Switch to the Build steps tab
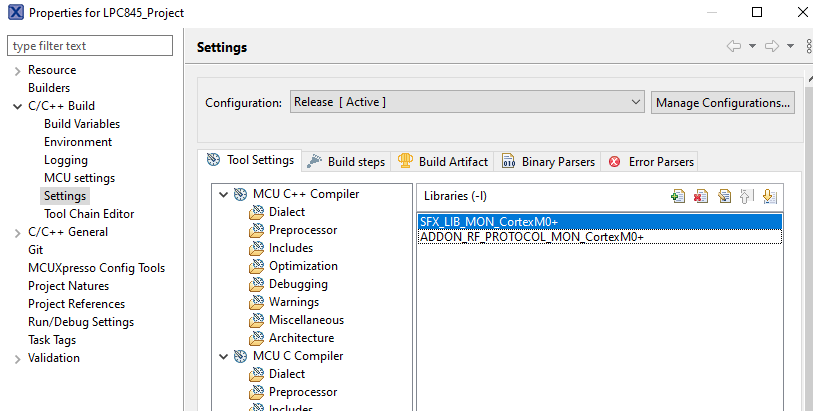 coord(346,161)
